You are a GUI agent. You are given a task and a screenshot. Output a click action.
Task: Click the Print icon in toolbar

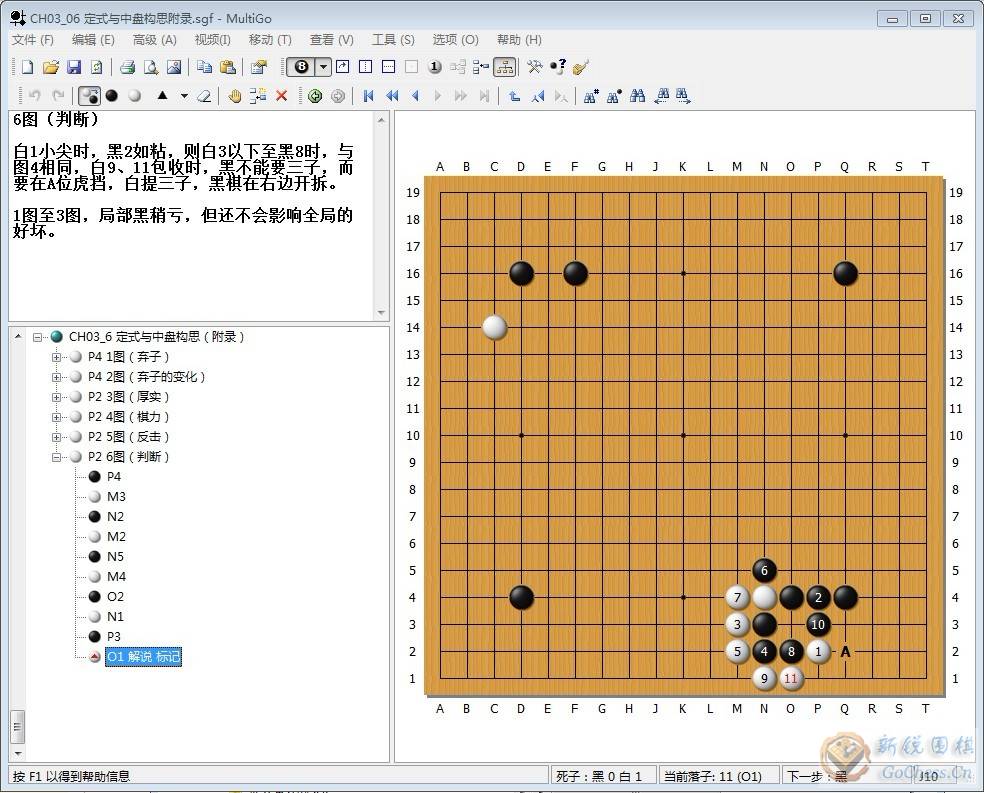(127, 67)
